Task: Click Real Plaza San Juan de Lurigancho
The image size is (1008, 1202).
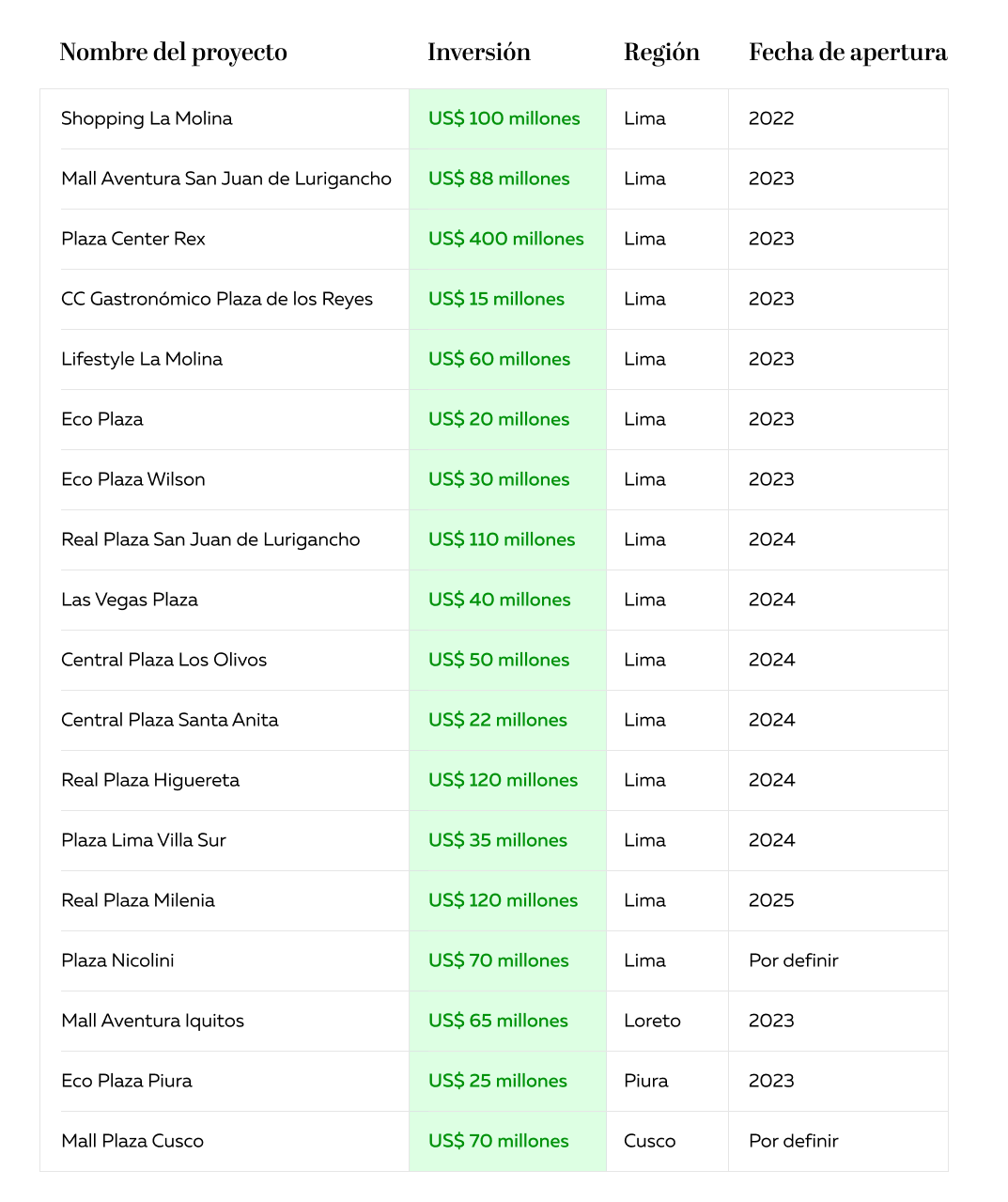Action: 210,539
